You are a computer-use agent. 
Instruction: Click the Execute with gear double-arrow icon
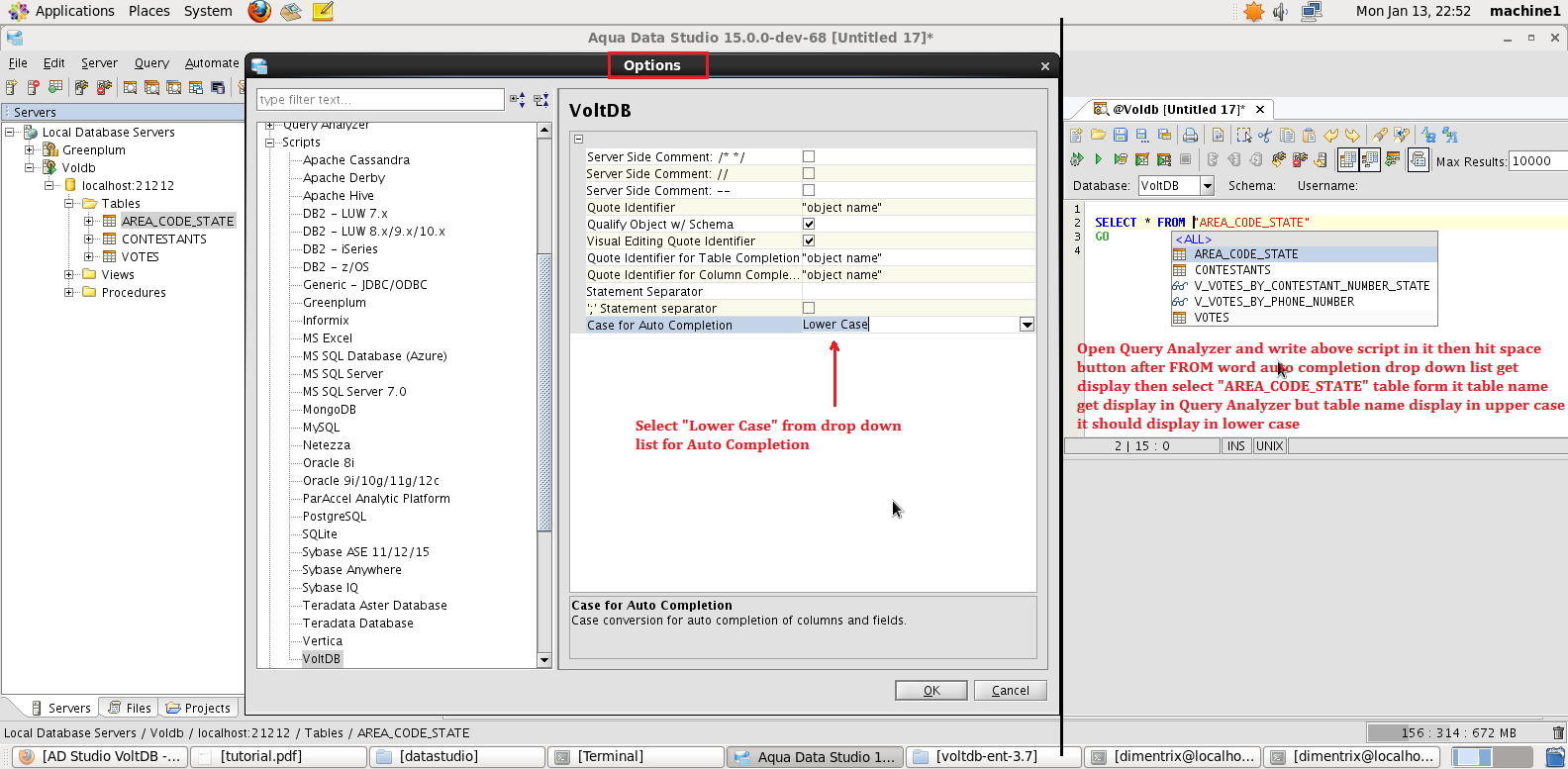click(x=1077, y=159)
